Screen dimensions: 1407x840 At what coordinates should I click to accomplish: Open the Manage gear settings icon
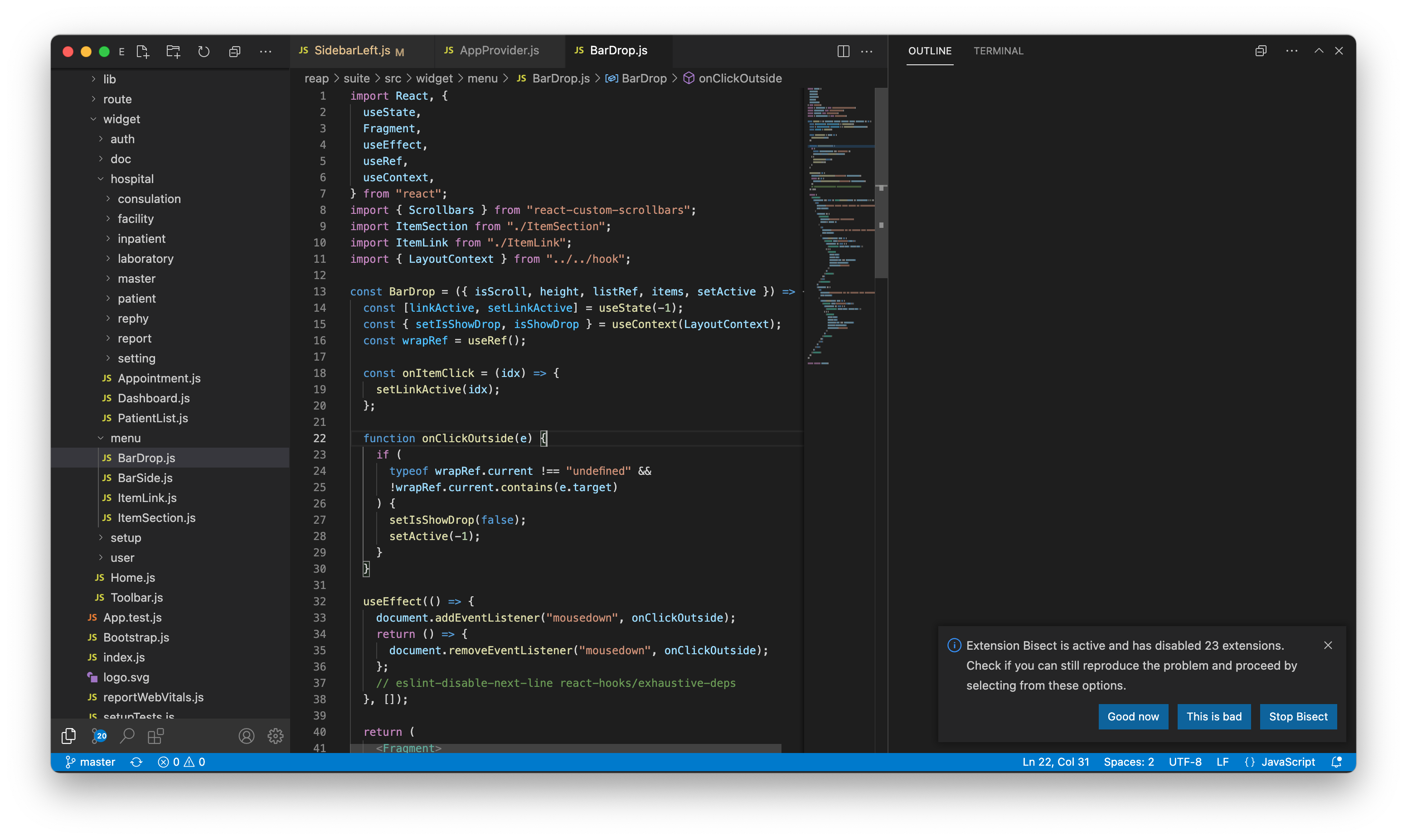click(x=276, y=736)
